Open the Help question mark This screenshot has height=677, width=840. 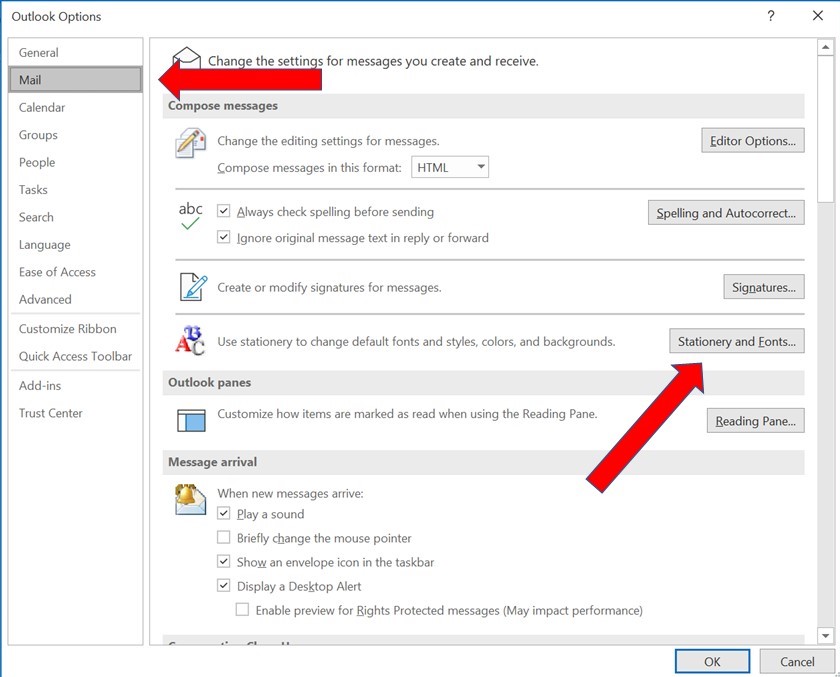pos(770,16)
